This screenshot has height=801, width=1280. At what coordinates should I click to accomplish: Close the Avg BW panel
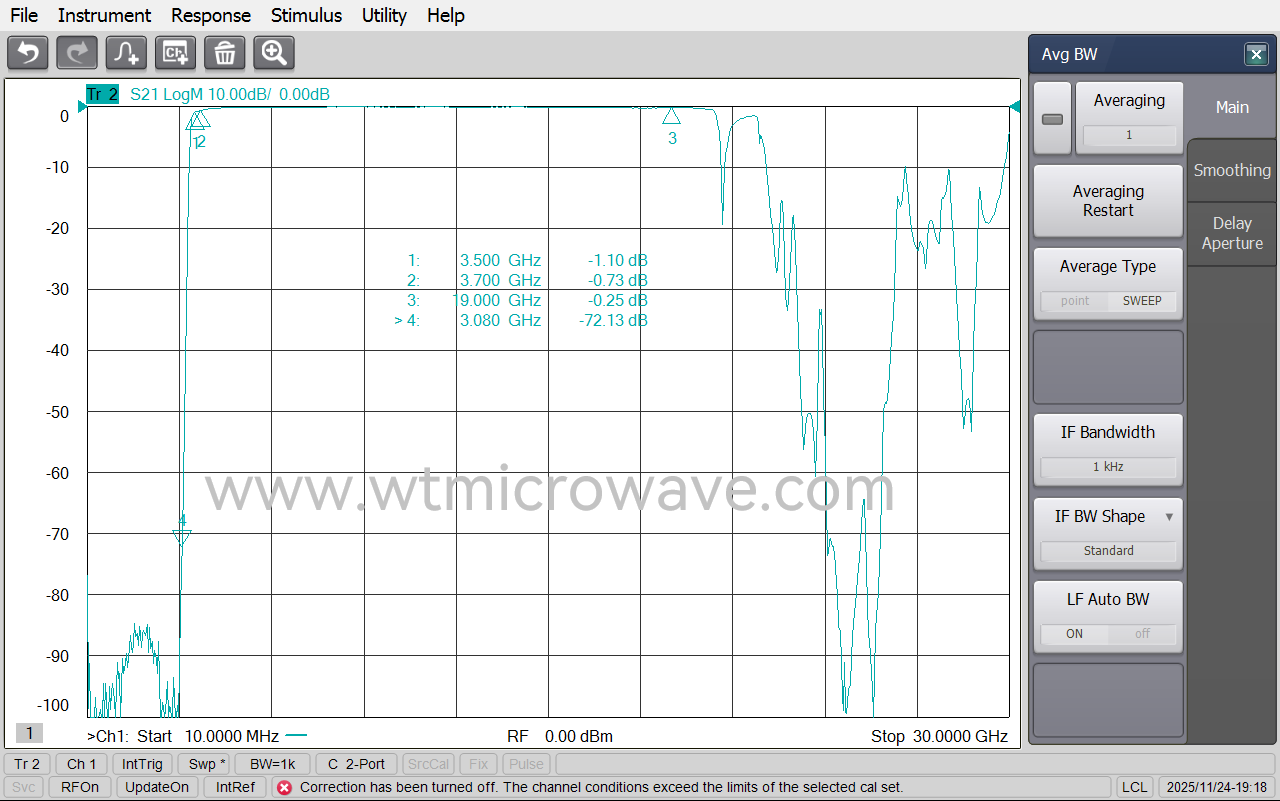[x=1256, y=55]
